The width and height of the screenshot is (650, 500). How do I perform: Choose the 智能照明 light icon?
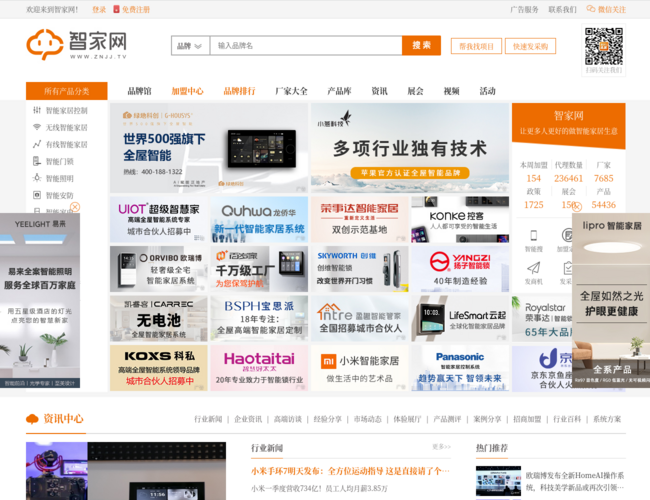click(x=37, y=178)
